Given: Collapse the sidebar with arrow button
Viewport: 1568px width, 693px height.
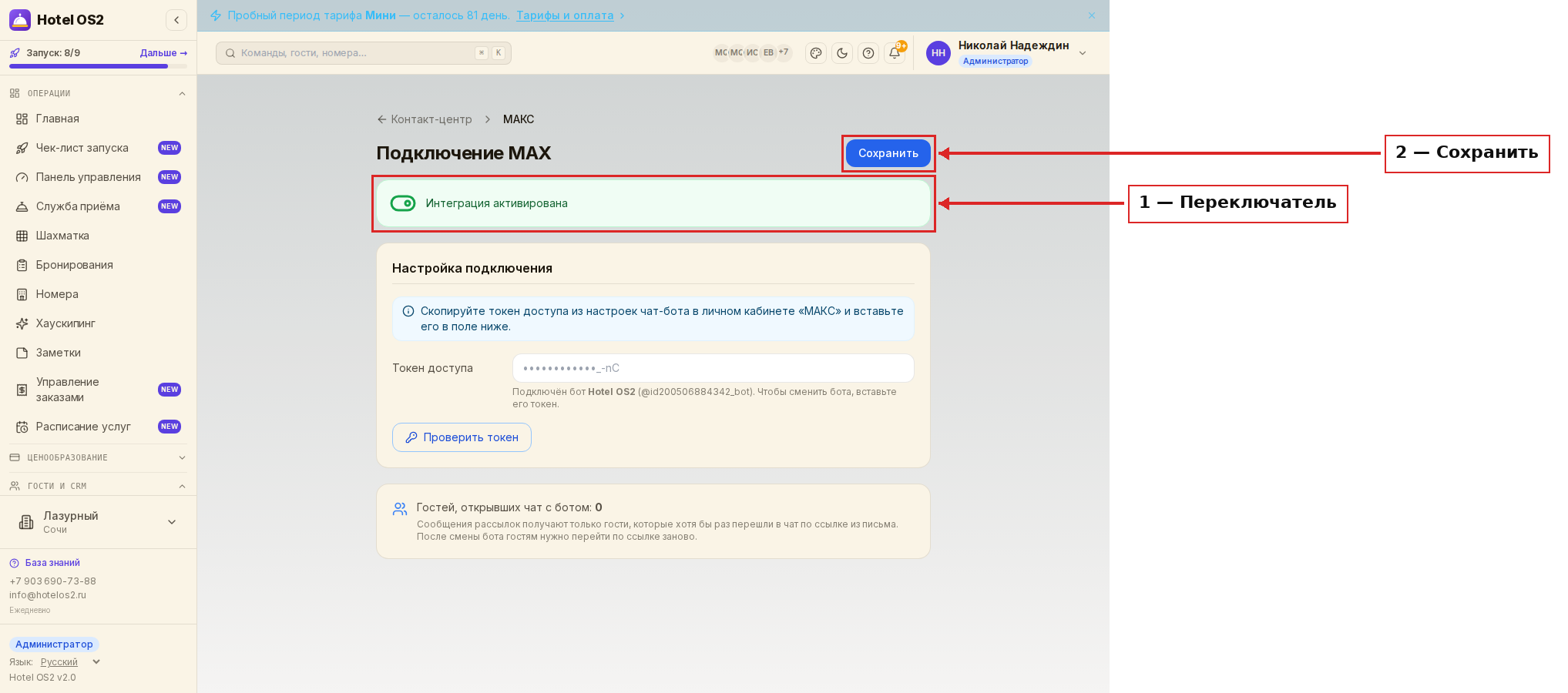Looking at the screenshot, I should coord(176,20).
